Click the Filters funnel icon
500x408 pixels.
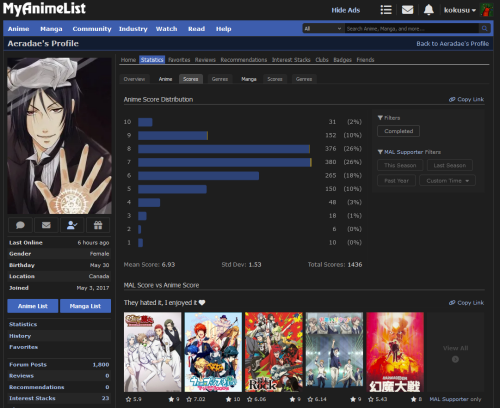point(380,118)
